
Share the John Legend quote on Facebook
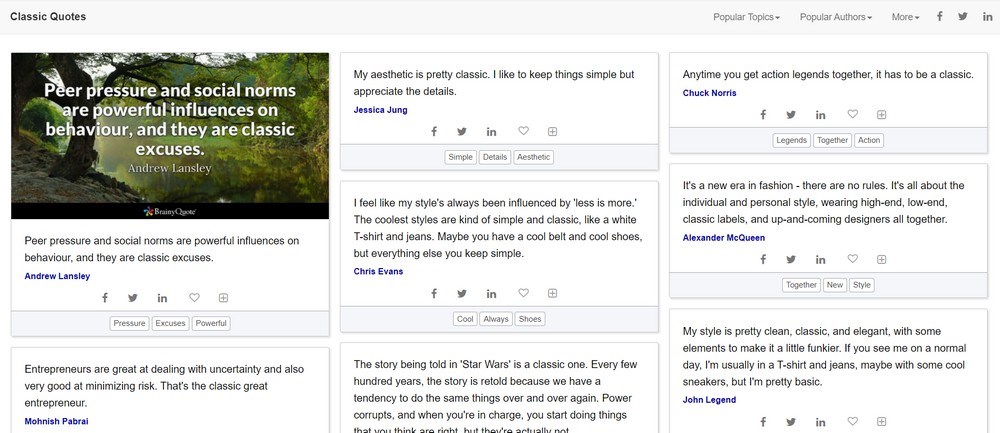click(x=763, y=422)
